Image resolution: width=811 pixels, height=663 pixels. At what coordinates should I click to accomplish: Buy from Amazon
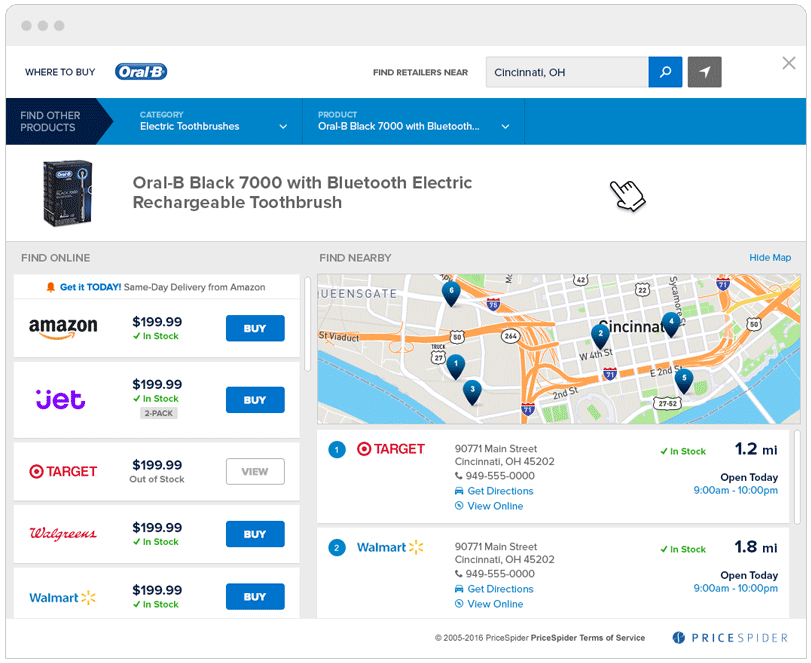tap(255, 328)
